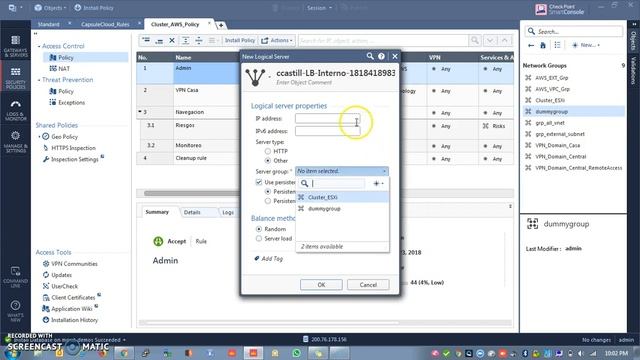Click IP address input field
The width and height of the screenshot is (640, 360).
click(x=328, y=118)
